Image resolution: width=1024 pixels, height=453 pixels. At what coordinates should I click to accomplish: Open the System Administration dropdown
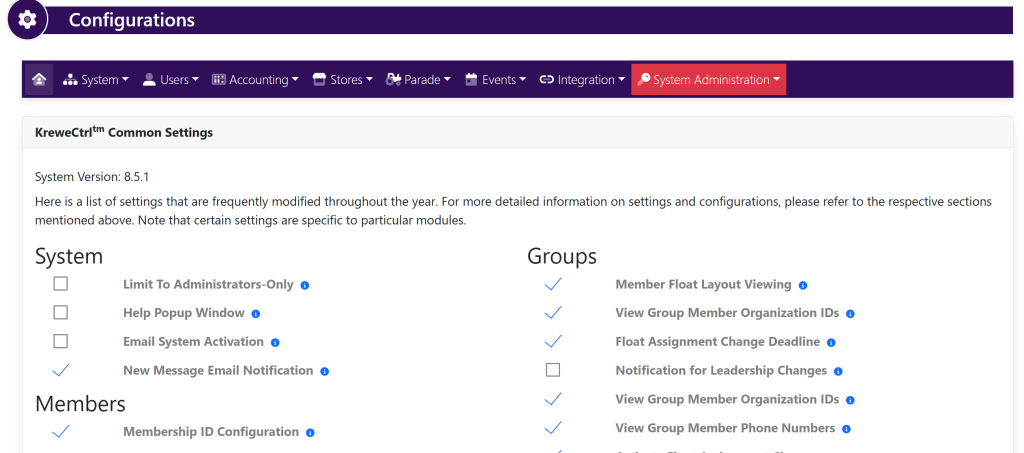[x=709, y=80]
